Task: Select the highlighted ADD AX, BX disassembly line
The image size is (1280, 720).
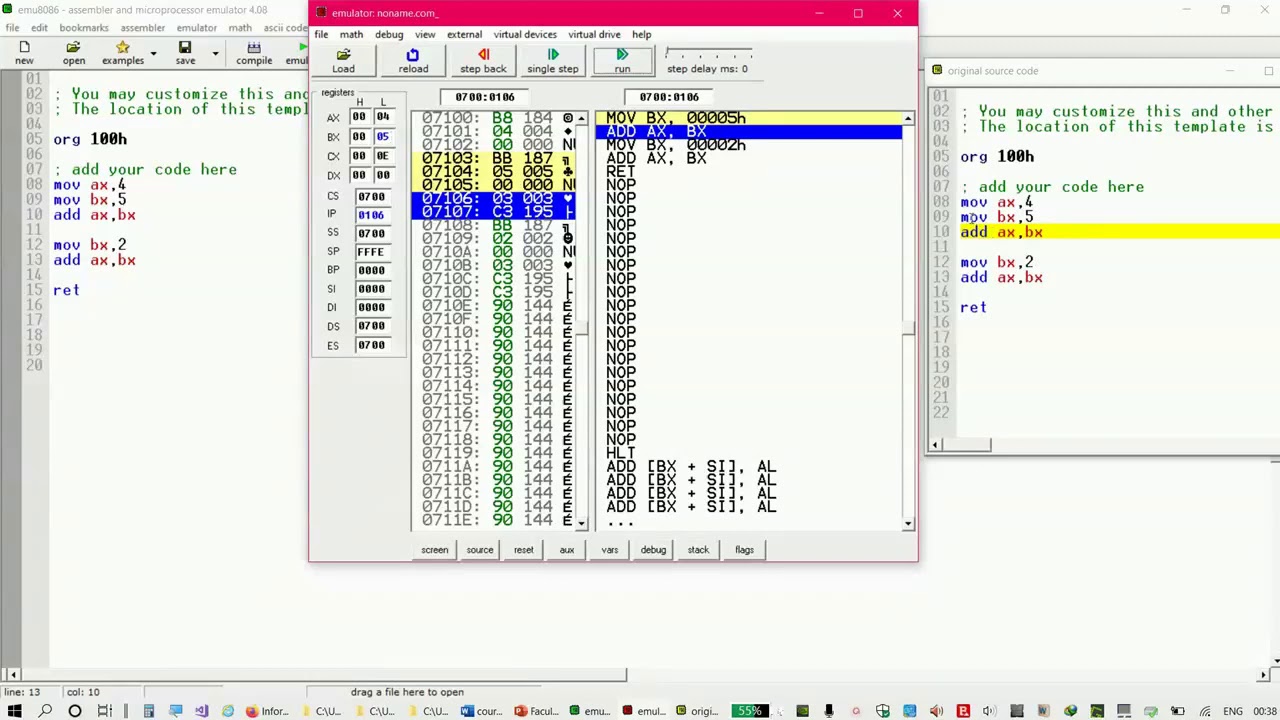Action: coord(749,132)
